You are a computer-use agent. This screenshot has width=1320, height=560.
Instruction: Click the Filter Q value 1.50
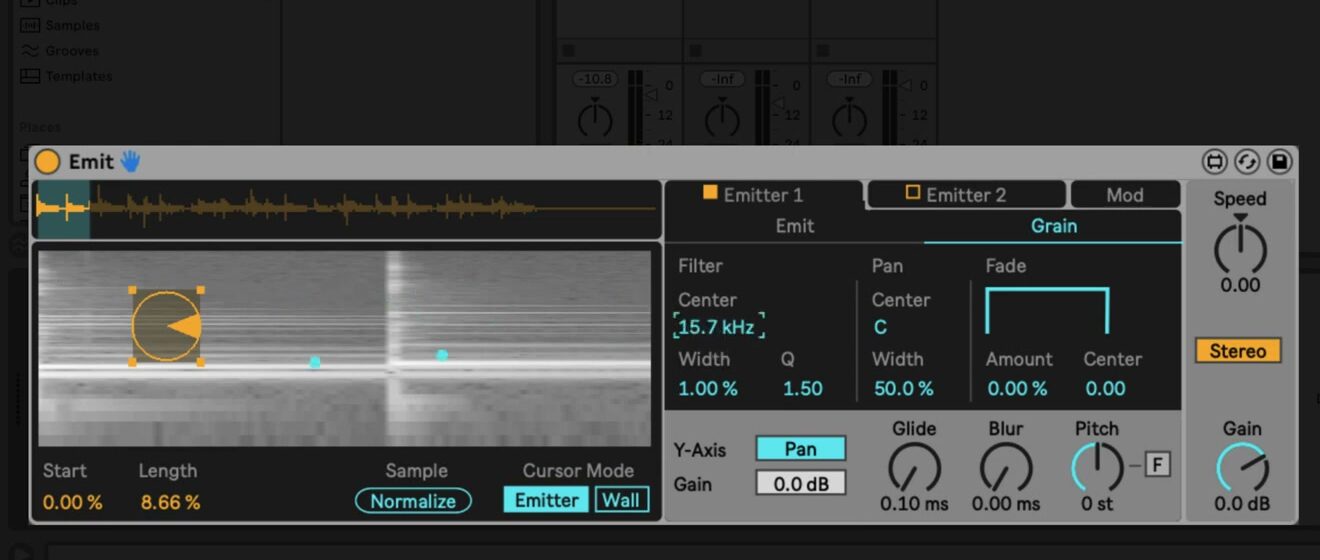[x=802, y=389]
